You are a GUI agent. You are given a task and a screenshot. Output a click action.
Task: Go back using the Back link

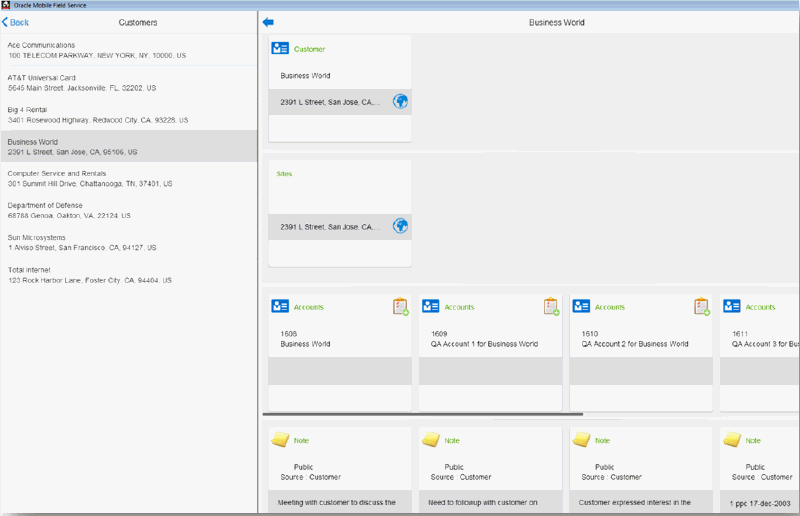[15, 22]
